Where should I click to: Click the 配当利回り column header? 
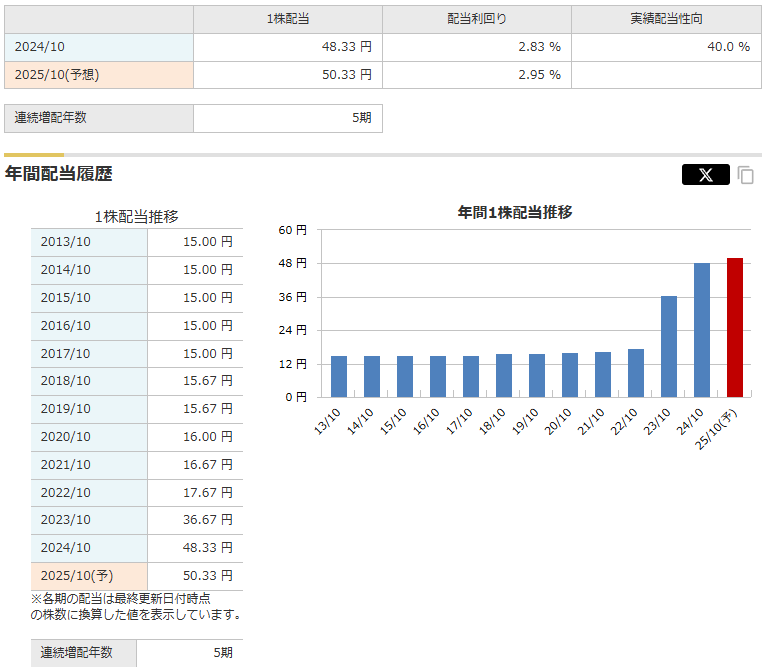pos(476,19)
